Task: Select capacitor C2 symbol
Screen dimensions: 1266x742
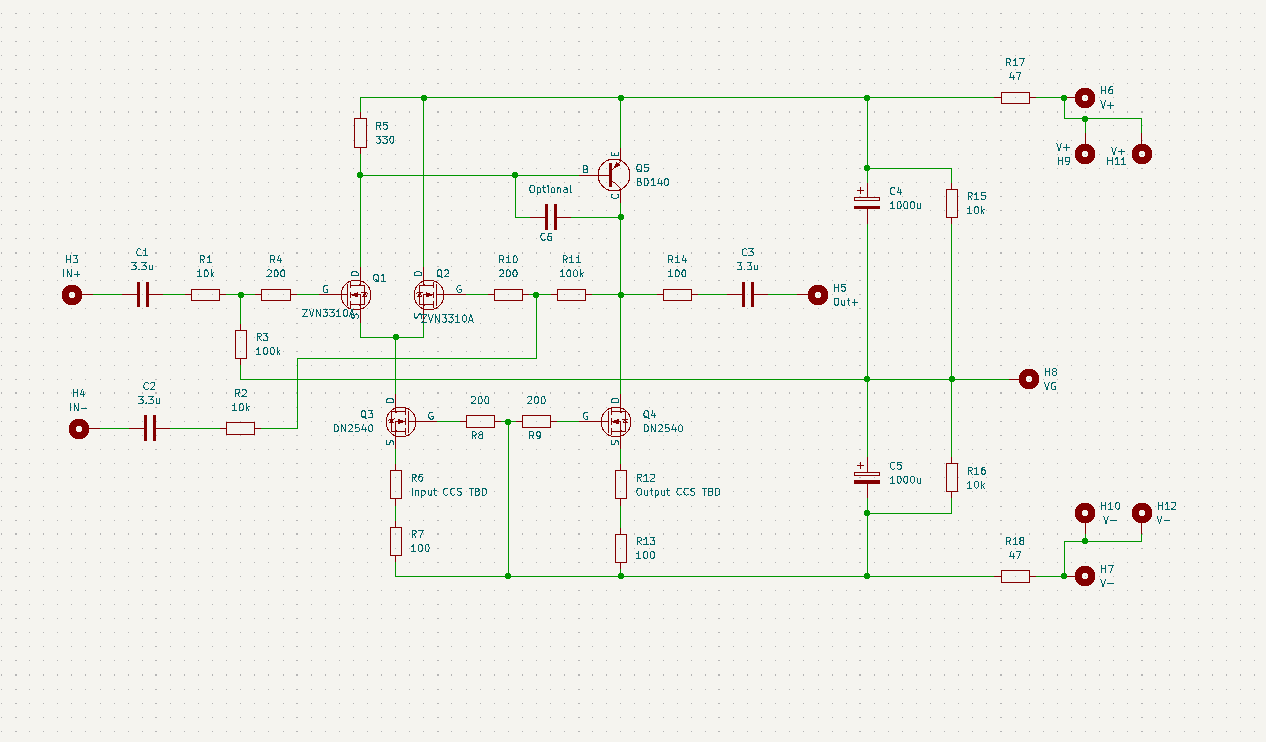Action: click(x=150, y=429)
